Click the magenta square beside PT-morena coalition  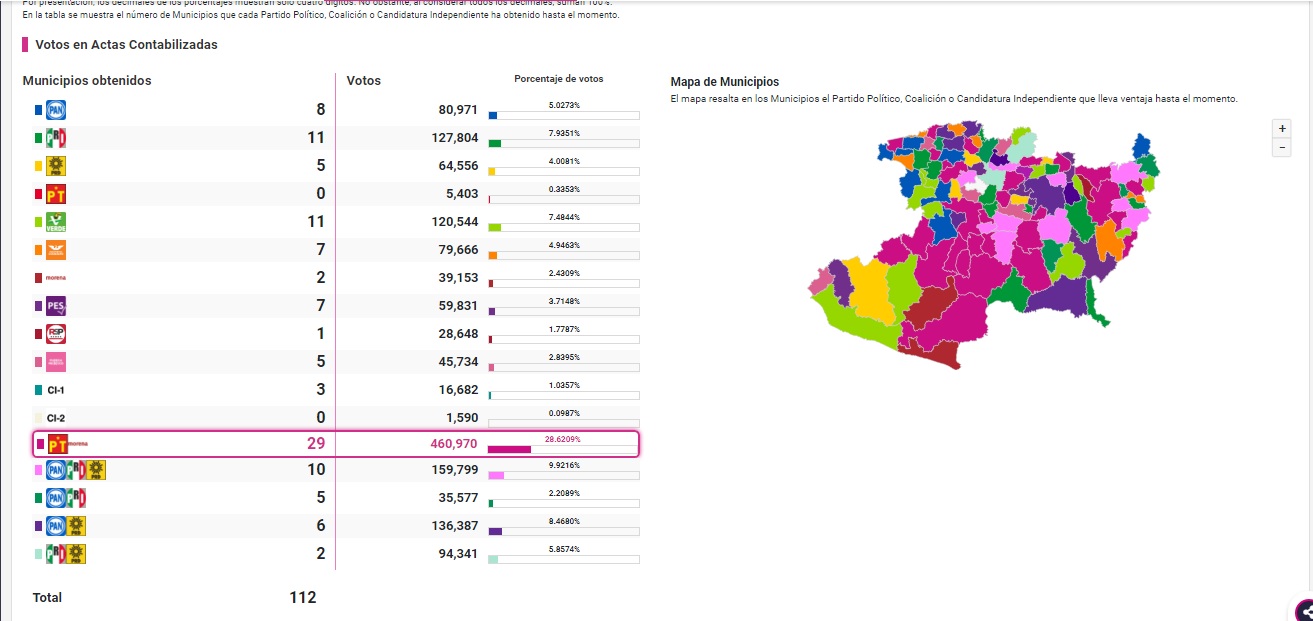40,444
